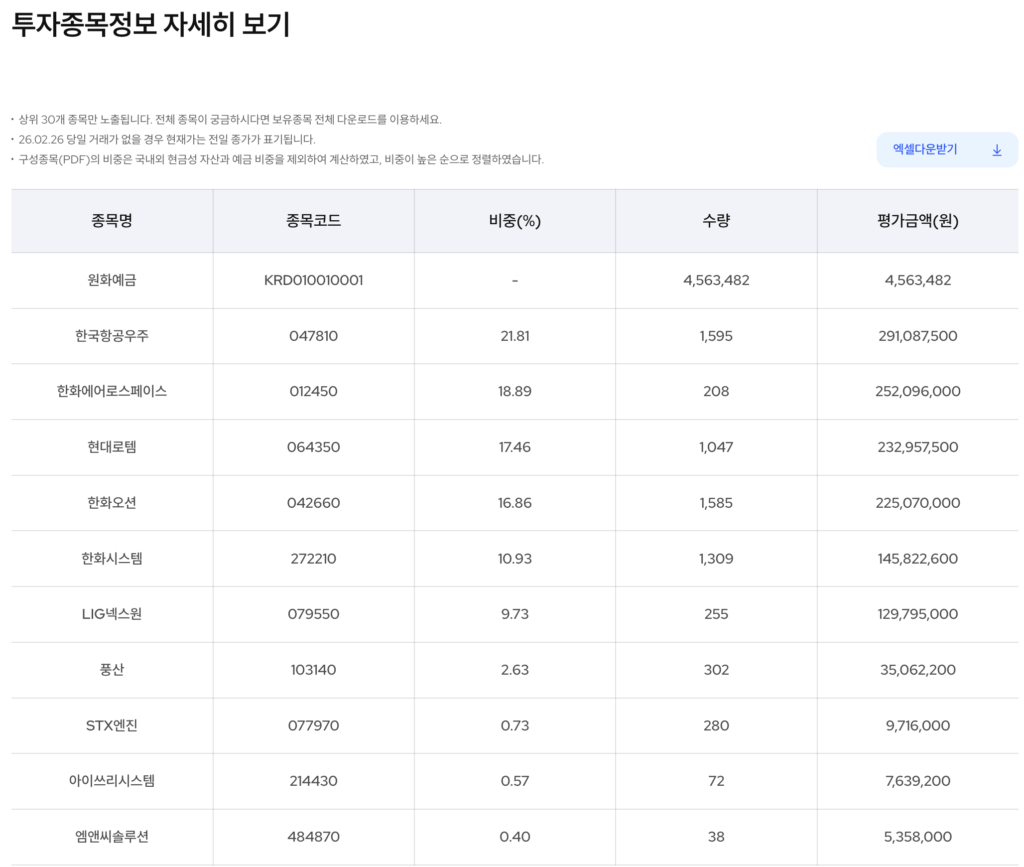
Task: Click the 원화예금 row name
Action: (112, 280)
